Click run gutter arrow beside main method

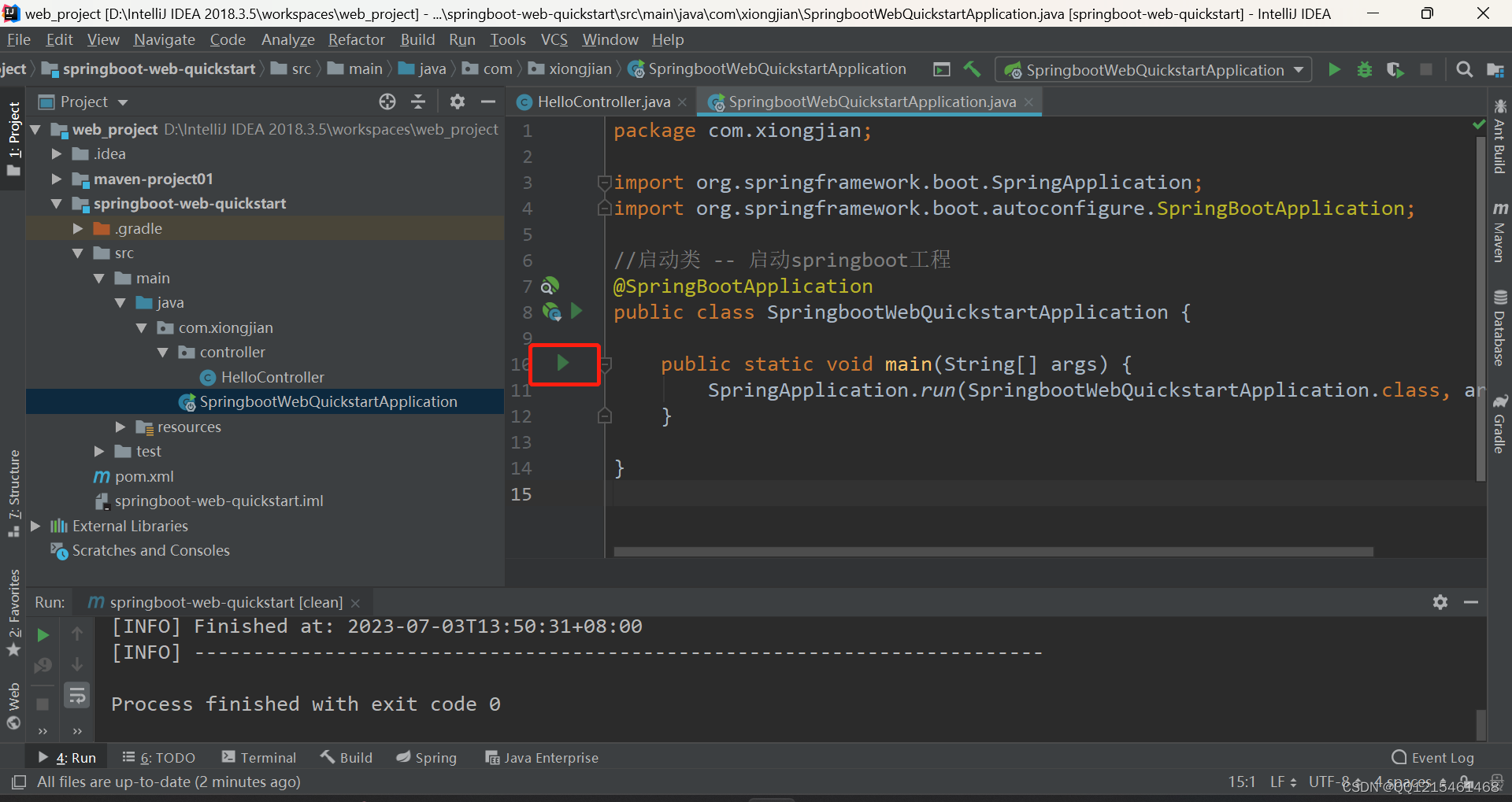pos(563,363)
